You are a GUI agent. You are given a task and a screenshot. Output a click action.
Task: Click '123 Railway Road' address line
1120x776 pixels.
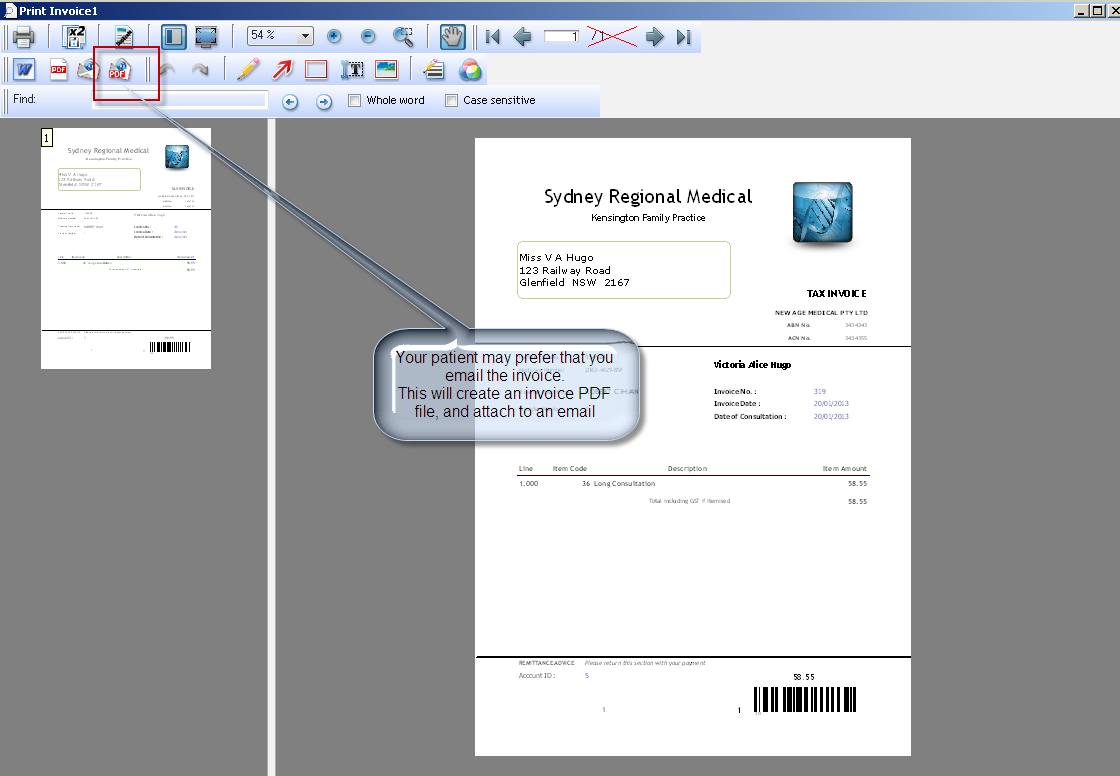coord(565,270)
